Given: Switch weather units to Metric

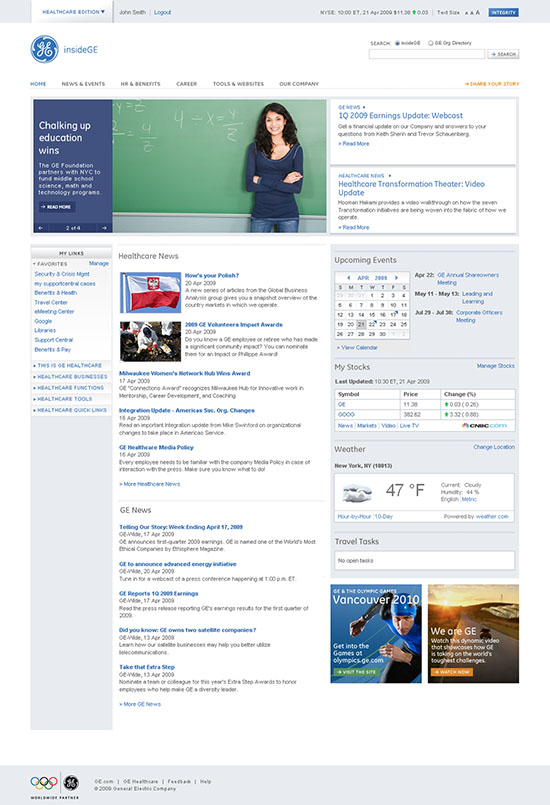Looking at the screenshot, I should pyautogui.click(x=469, y=499).
